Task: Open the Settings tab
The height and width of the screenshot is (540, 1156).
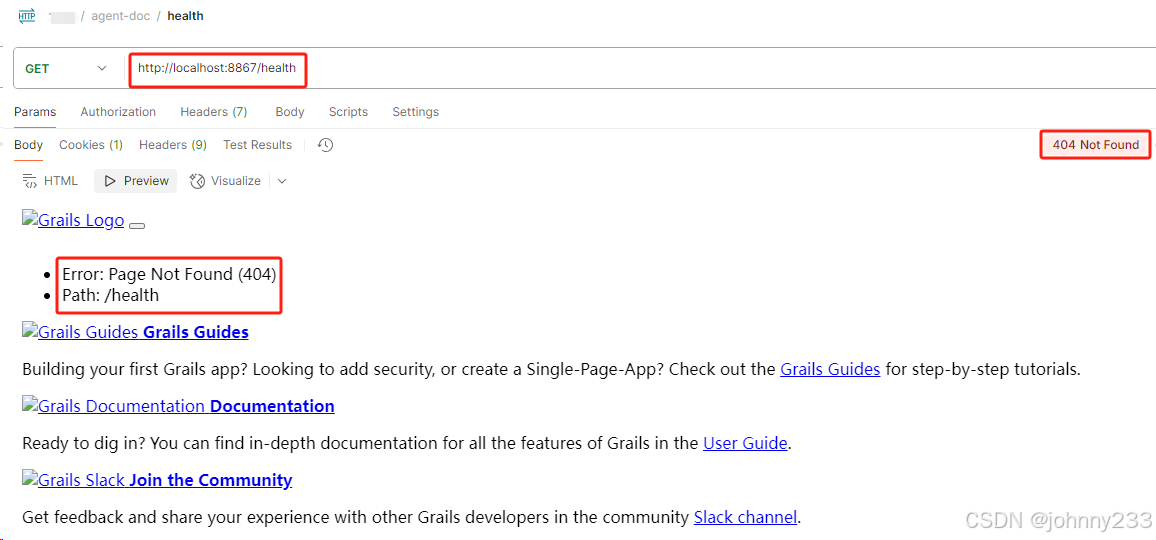Action: [415, 112]
